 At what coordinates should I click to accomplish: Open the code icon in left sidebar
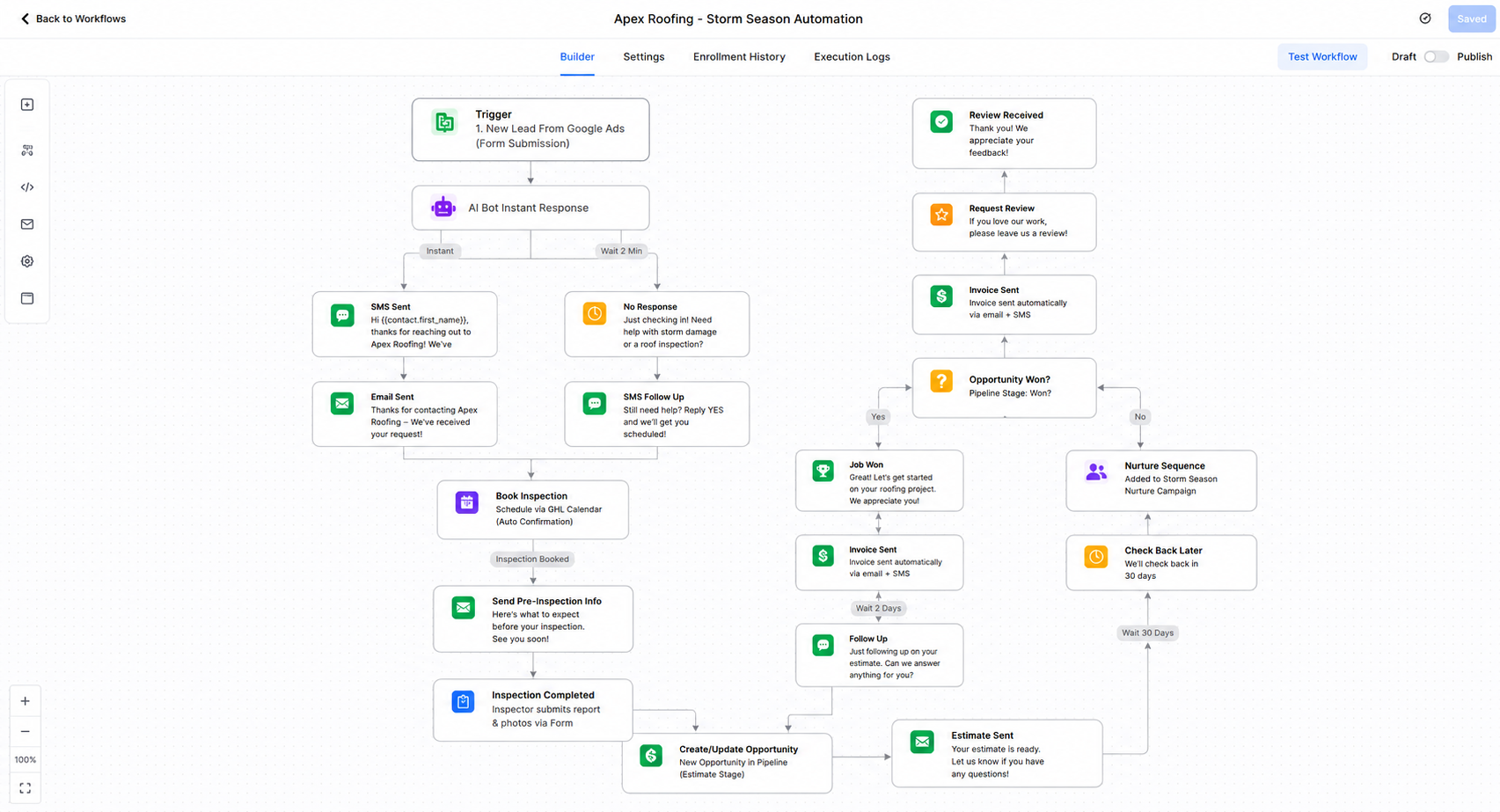27,187
